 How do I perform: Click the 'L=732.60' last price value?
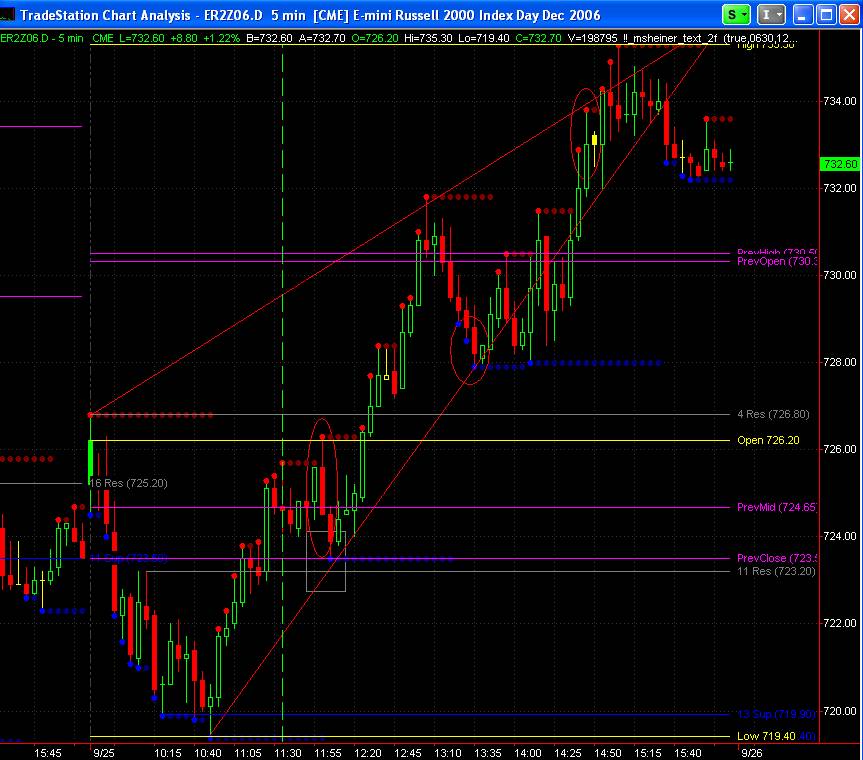[141, 38]
